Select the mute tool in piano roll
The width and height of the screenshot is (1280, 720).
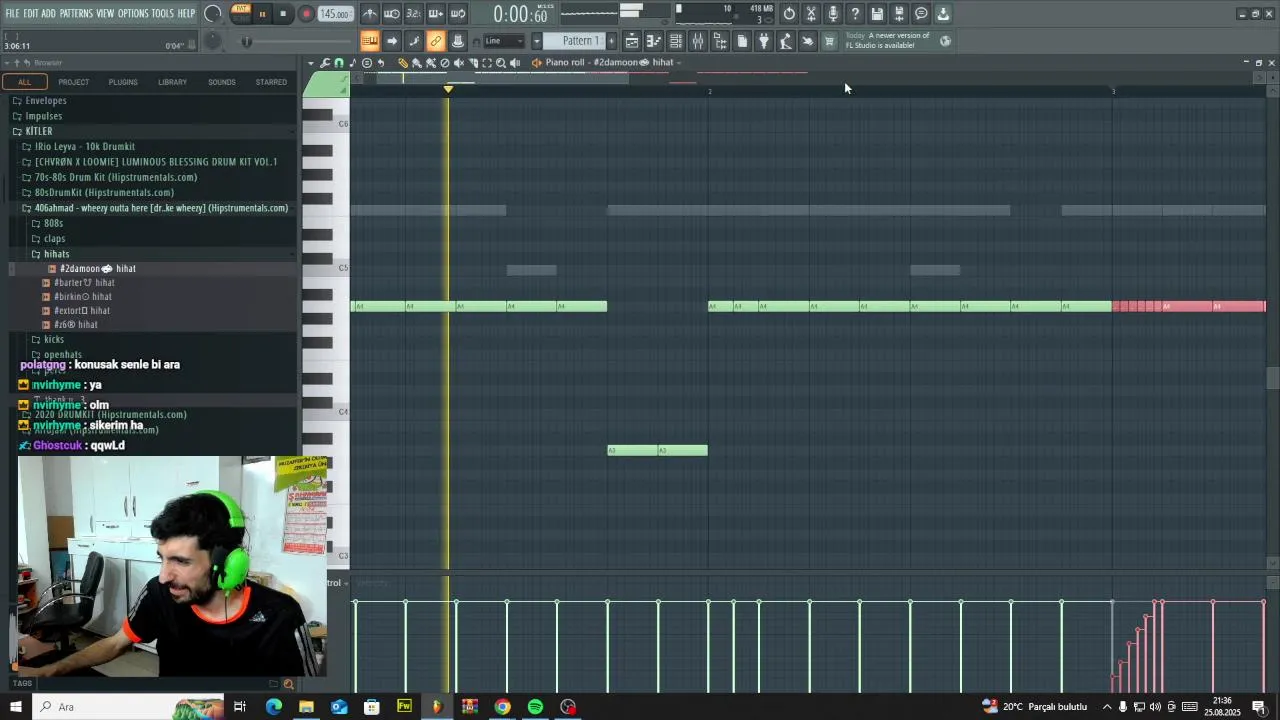459,63
